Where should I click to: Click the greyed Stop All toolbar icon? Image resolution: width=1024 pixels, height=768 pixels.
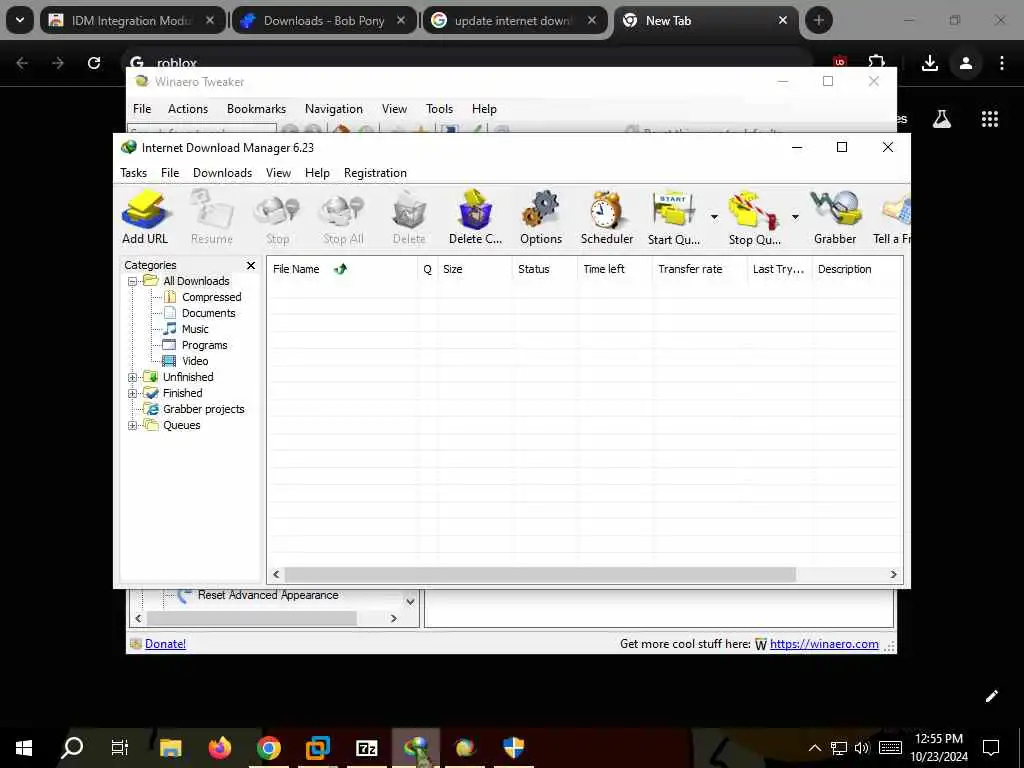tap(343, 217)
